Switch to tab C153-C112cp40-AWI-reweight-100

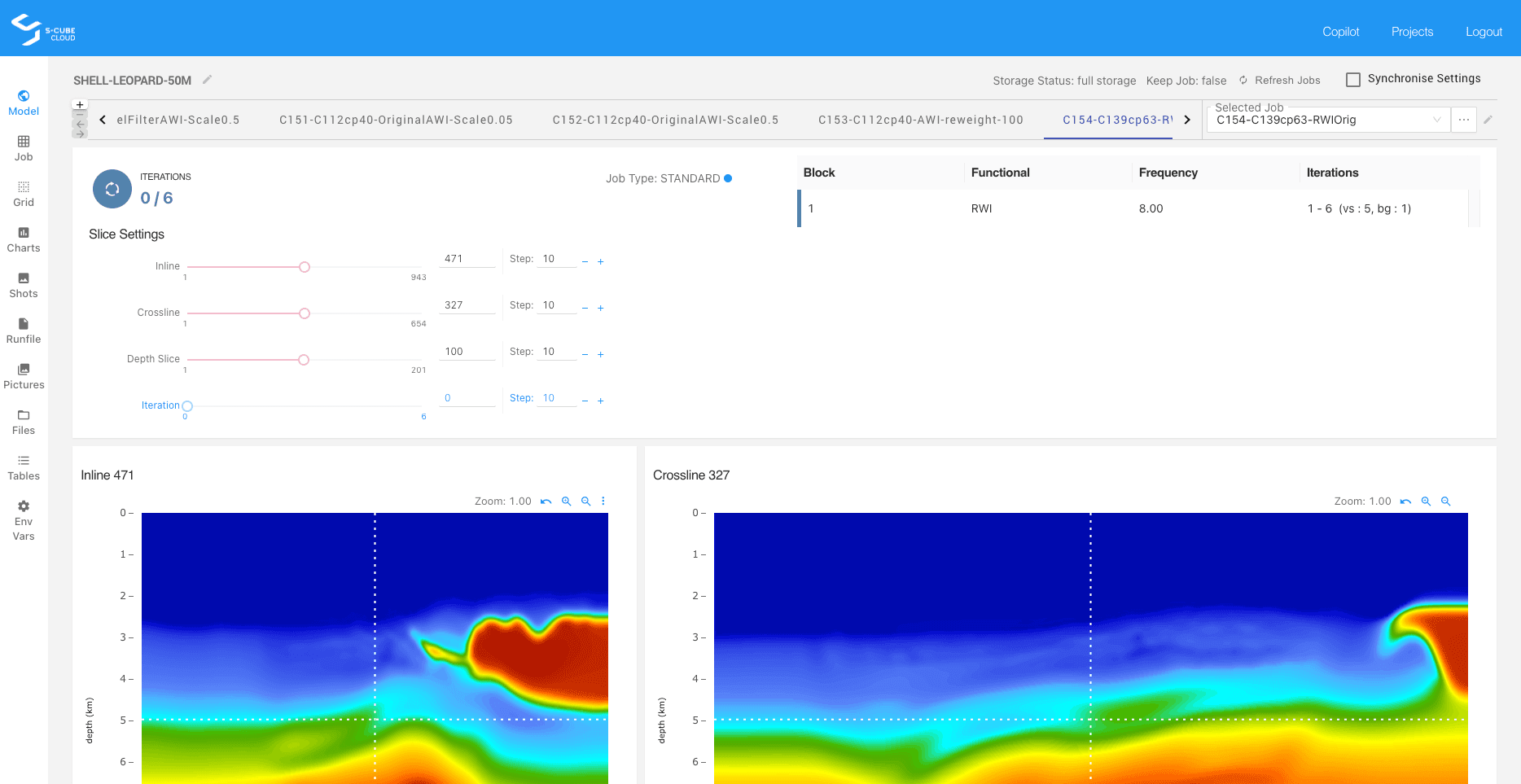click(x=921, y=120)
